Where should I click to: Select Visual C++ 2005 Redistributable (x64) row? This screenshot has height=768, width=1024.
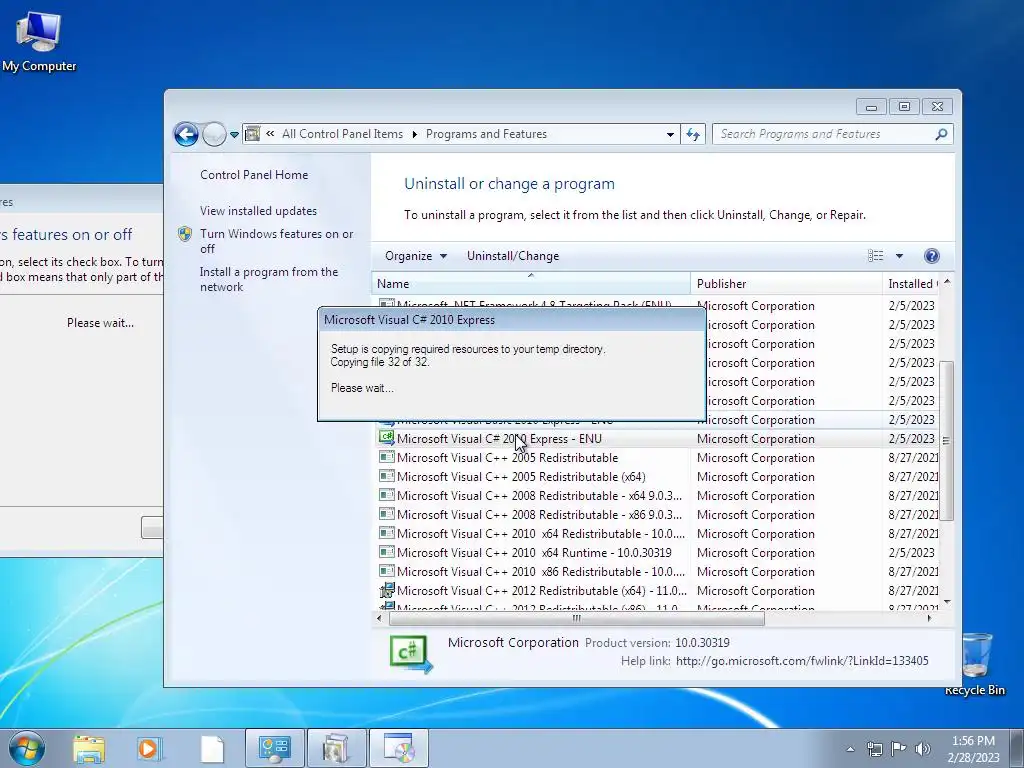(x=658, y=477)
